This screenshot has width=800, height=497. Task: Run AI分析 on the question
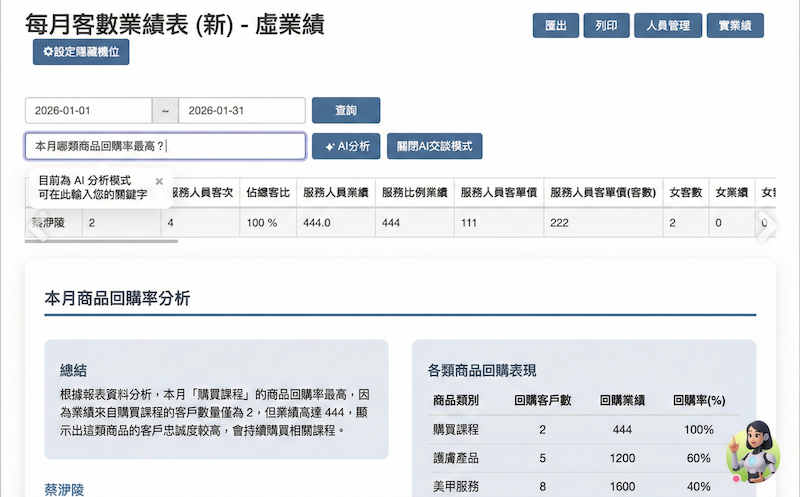click(346, 146)
